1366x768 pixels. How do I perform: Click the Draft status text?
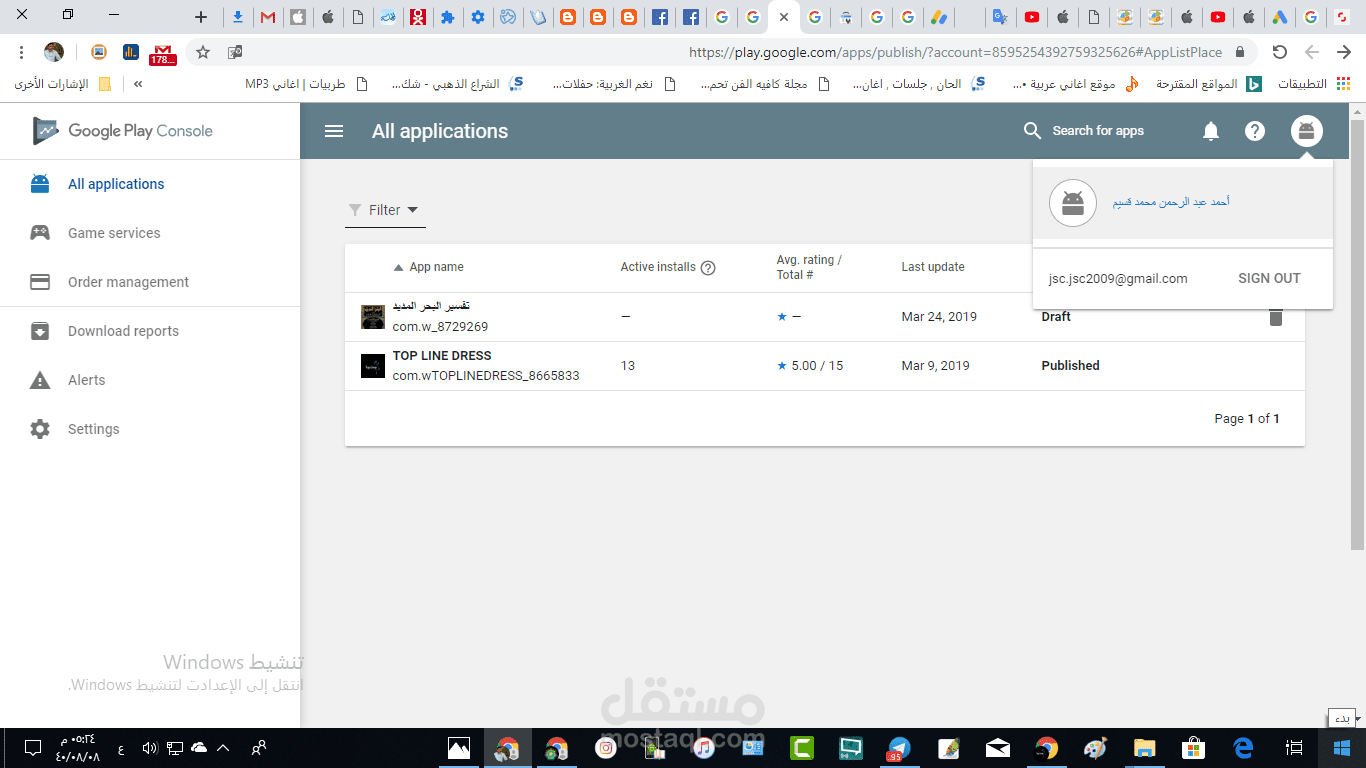pos(1056,317)
